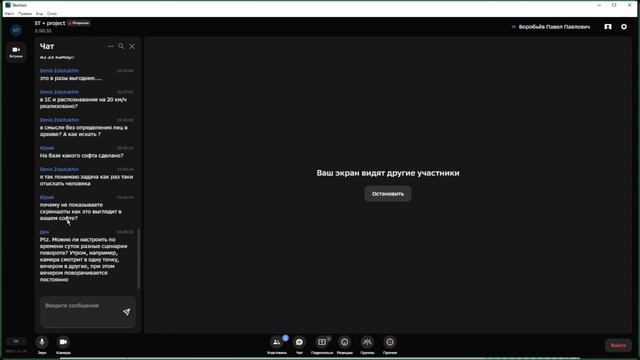Click the Ptz message about scenarios
The height and width of the screenshot is (360, 640).
[84, 260]
